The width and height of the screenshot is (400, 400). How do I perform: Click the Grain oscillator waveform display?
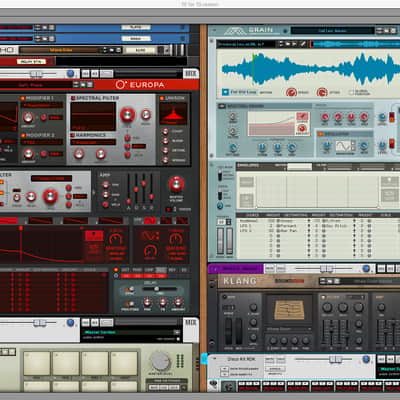344,146
